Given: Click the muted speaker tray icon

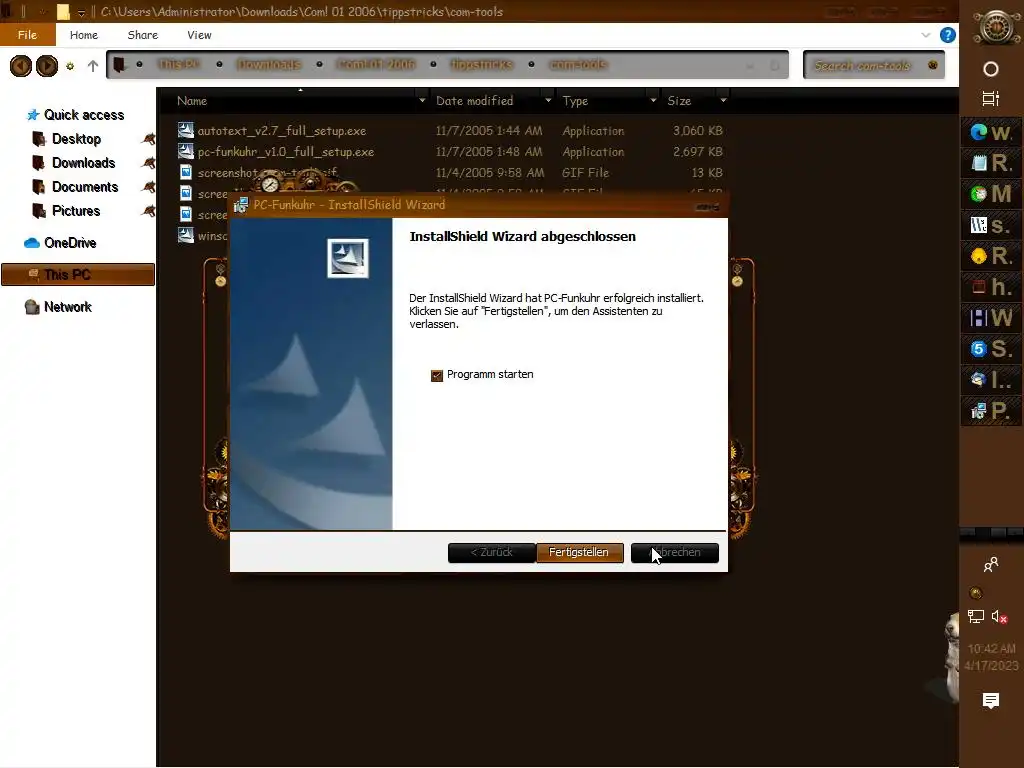Looking at the screenshot, I should (x=999, y=616).
